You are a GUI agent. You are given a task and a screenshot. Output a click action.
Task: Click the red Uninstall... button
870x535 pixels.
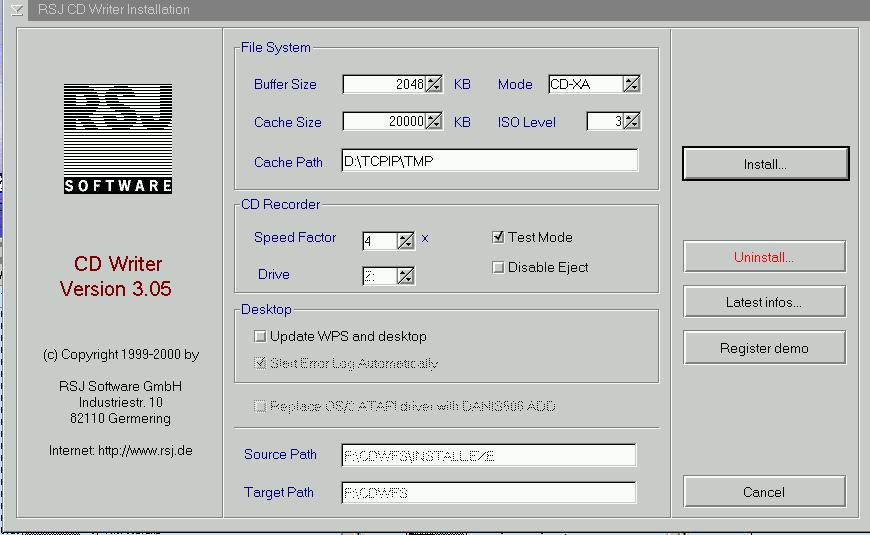764,256
